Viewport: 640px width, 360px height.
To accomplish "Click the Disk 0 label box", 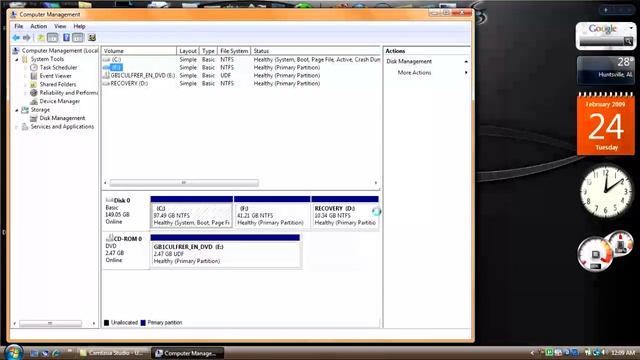I will click(125, 212).
